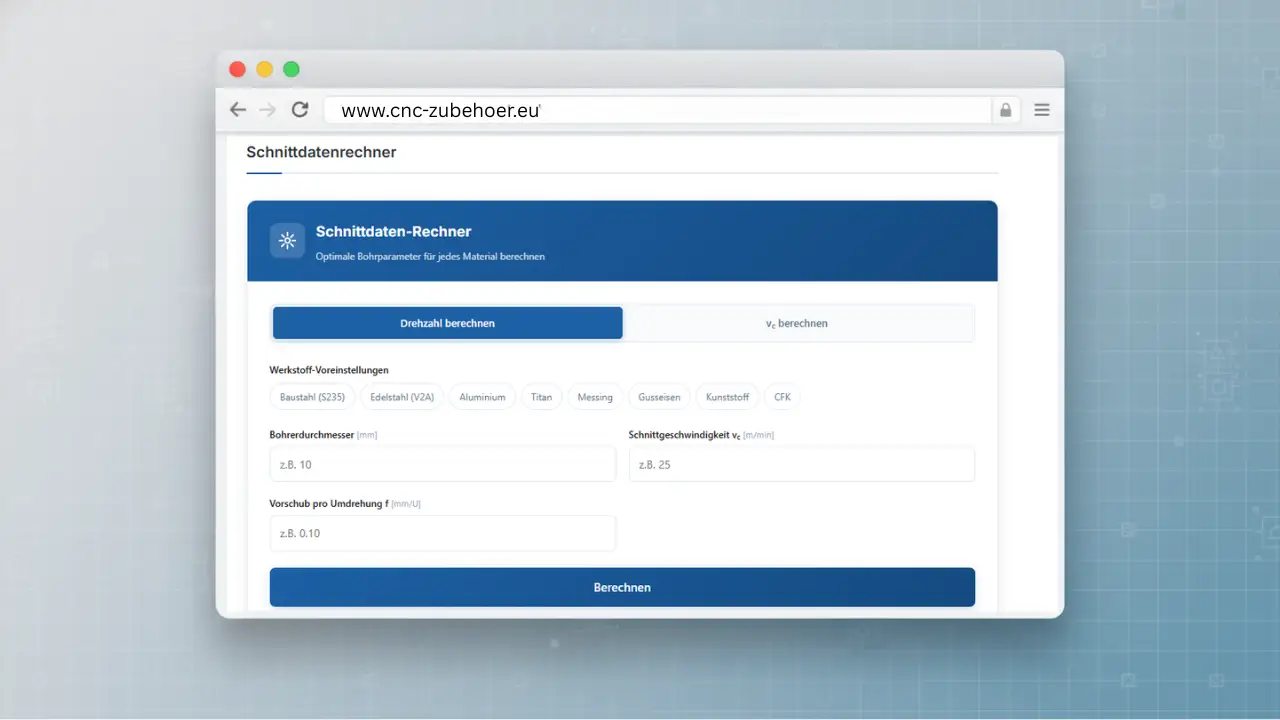Click the Vorschub pro Umdrehung input field
The height and width of the screenshot is (720, 1280).
point(443,533)
